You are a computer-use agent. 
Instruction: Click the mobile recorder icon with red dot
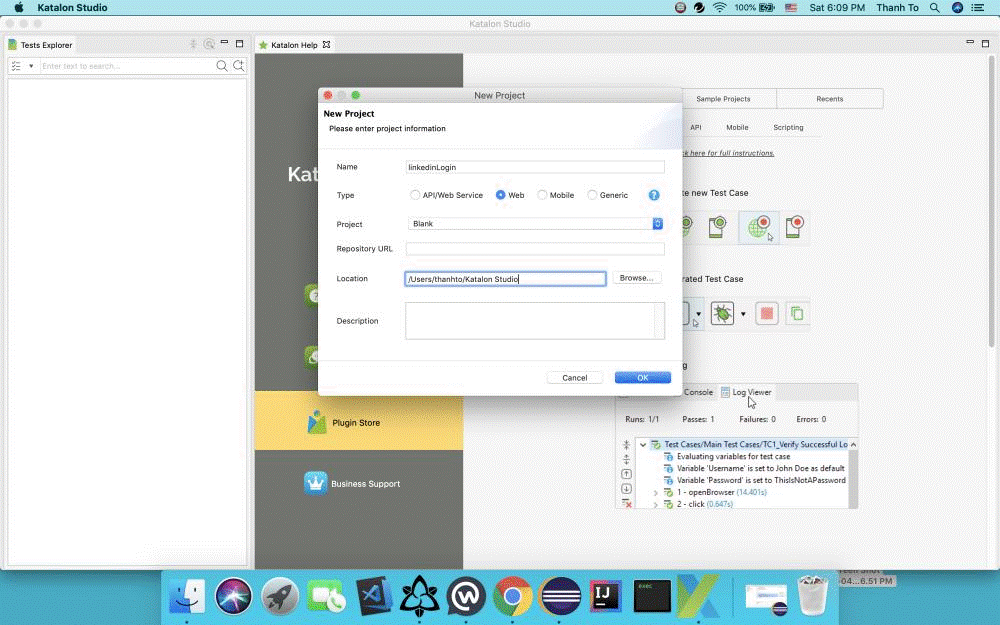[x=795, y=227]
